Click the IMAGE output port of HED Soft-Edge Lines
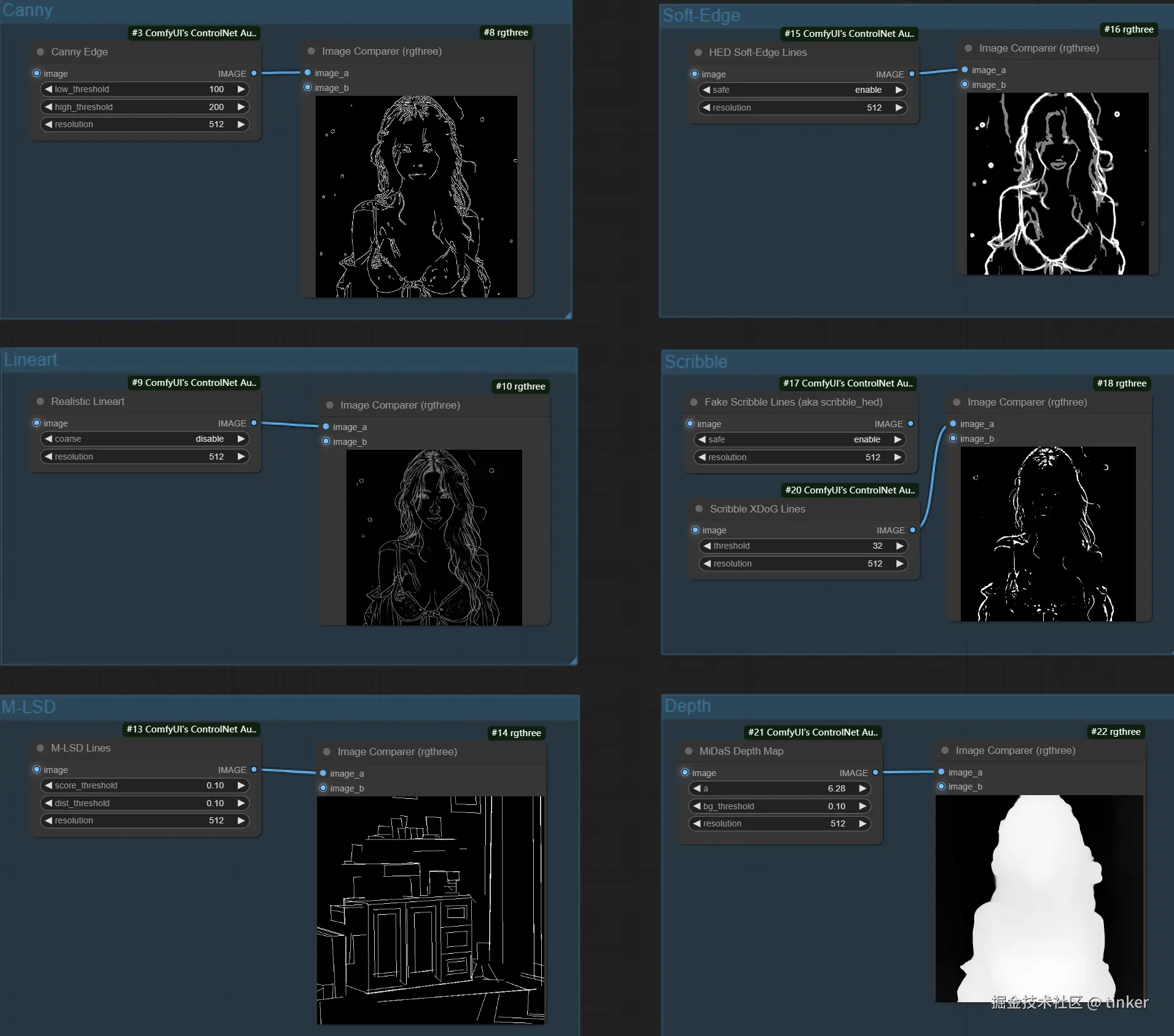Viewport: 1174px width, 1036px height. tap(912, 74)
